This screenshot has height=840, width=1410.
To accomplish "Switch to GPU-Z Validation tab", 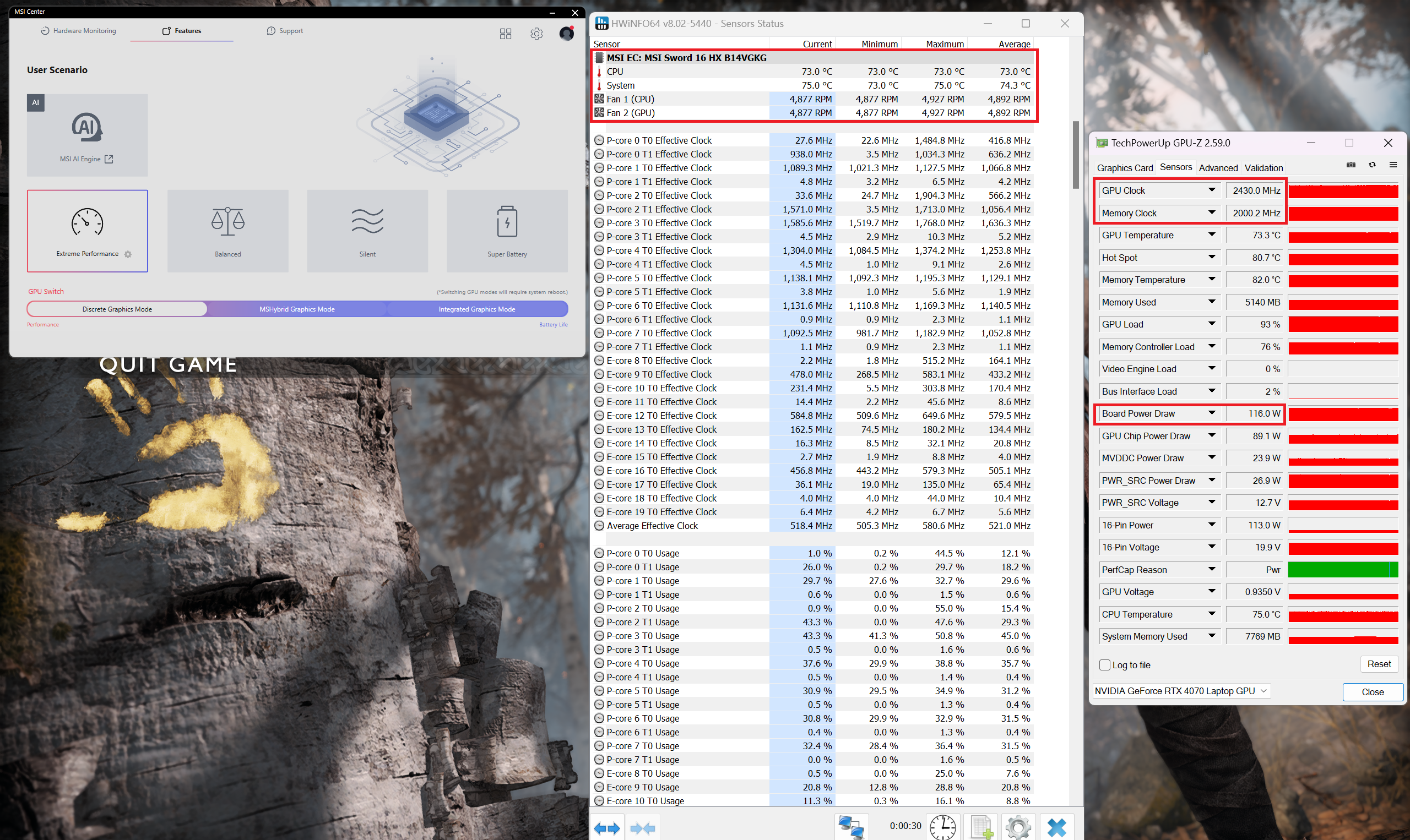I will 1263,168.
